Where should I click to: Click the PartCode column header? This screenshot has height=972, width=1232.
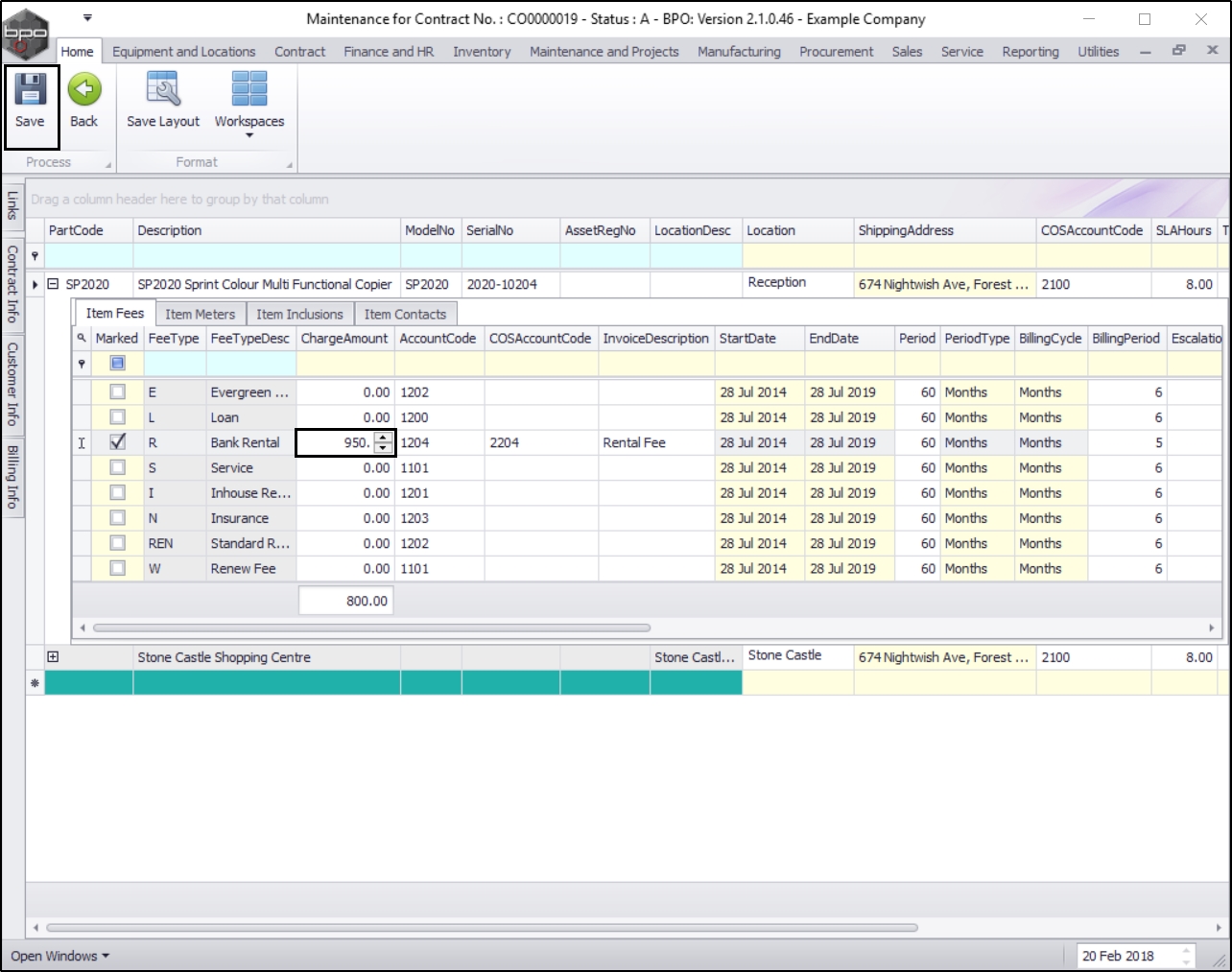[x=89, y=230]
